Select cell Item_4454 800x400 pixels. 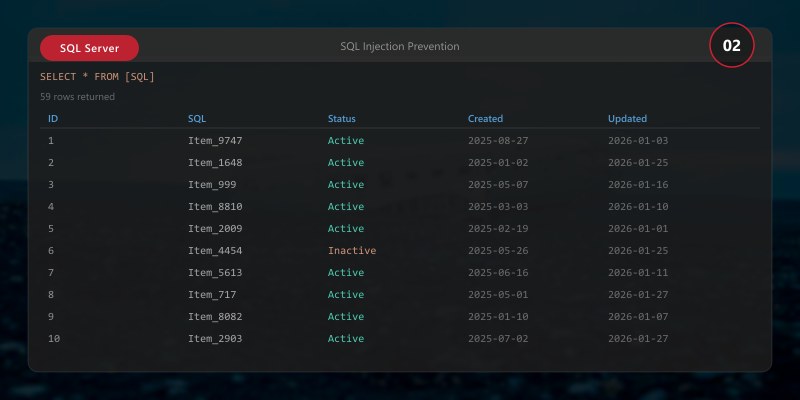(x=215, y=250)
